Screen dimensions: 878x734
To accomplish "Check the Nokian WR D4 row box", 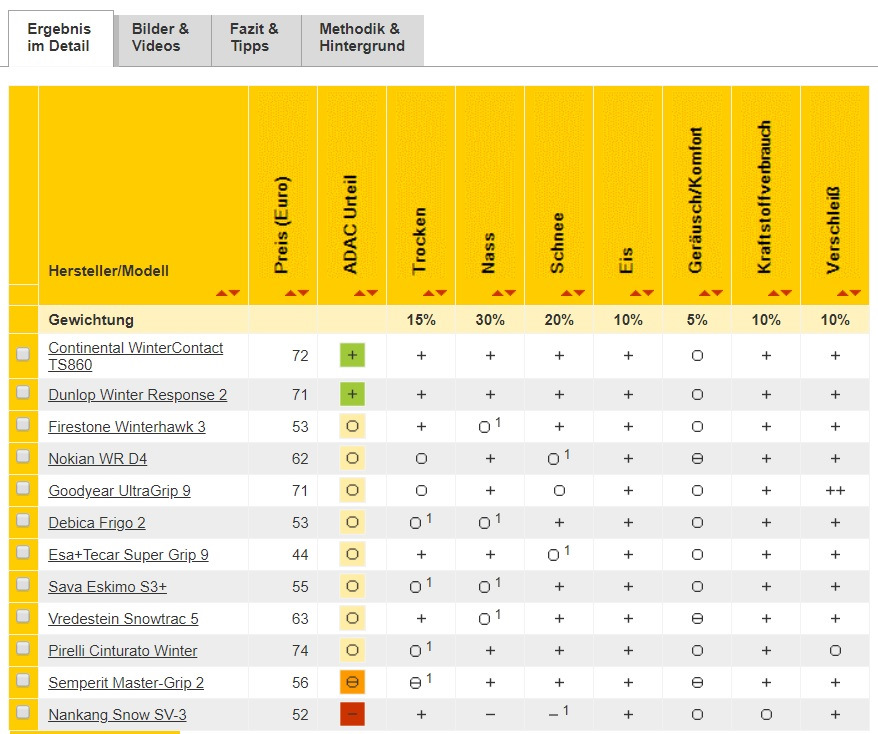I will click(23, 456).
